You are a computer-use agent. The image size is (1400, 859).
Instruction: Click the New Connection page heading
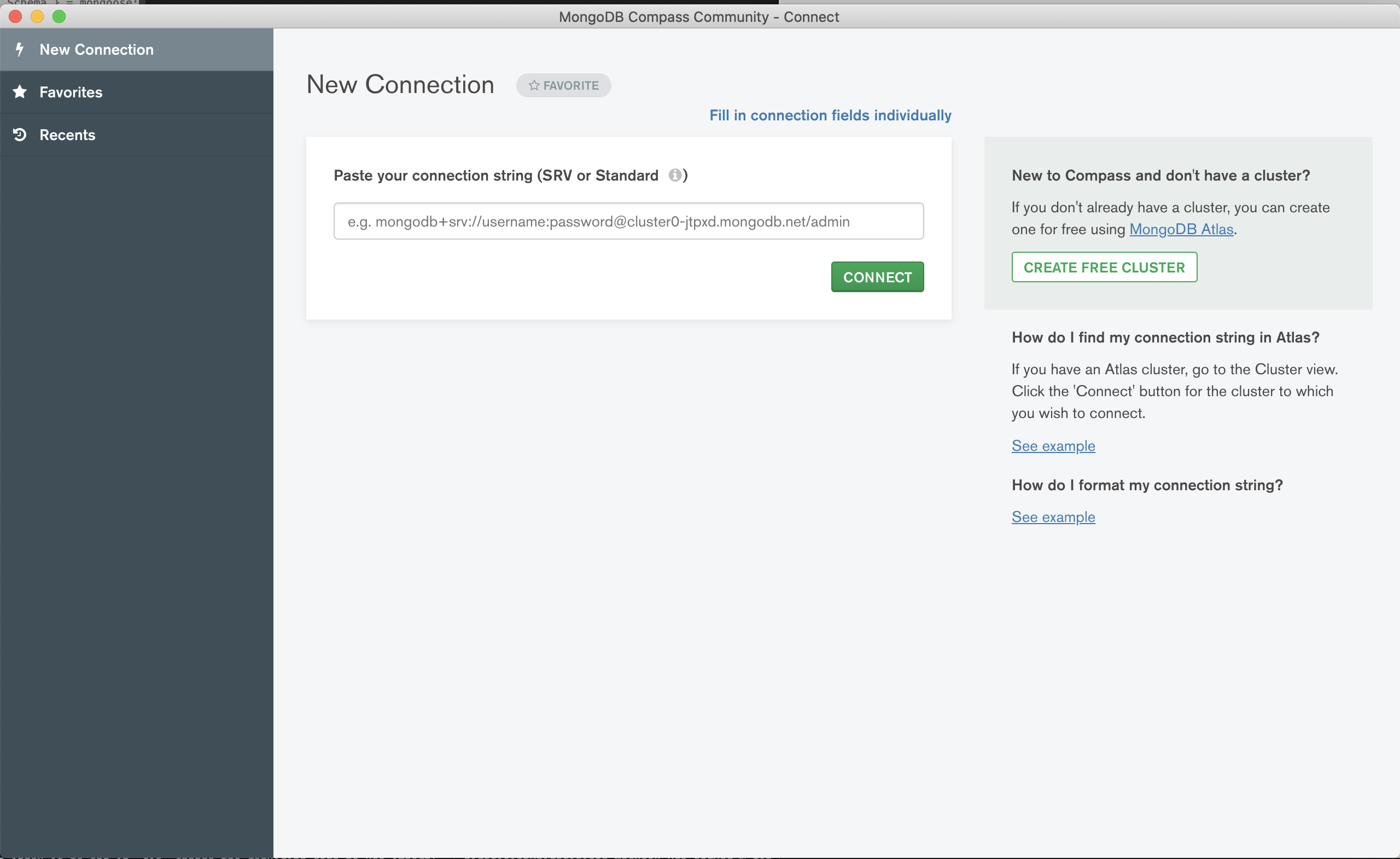(x=400, y=85)
